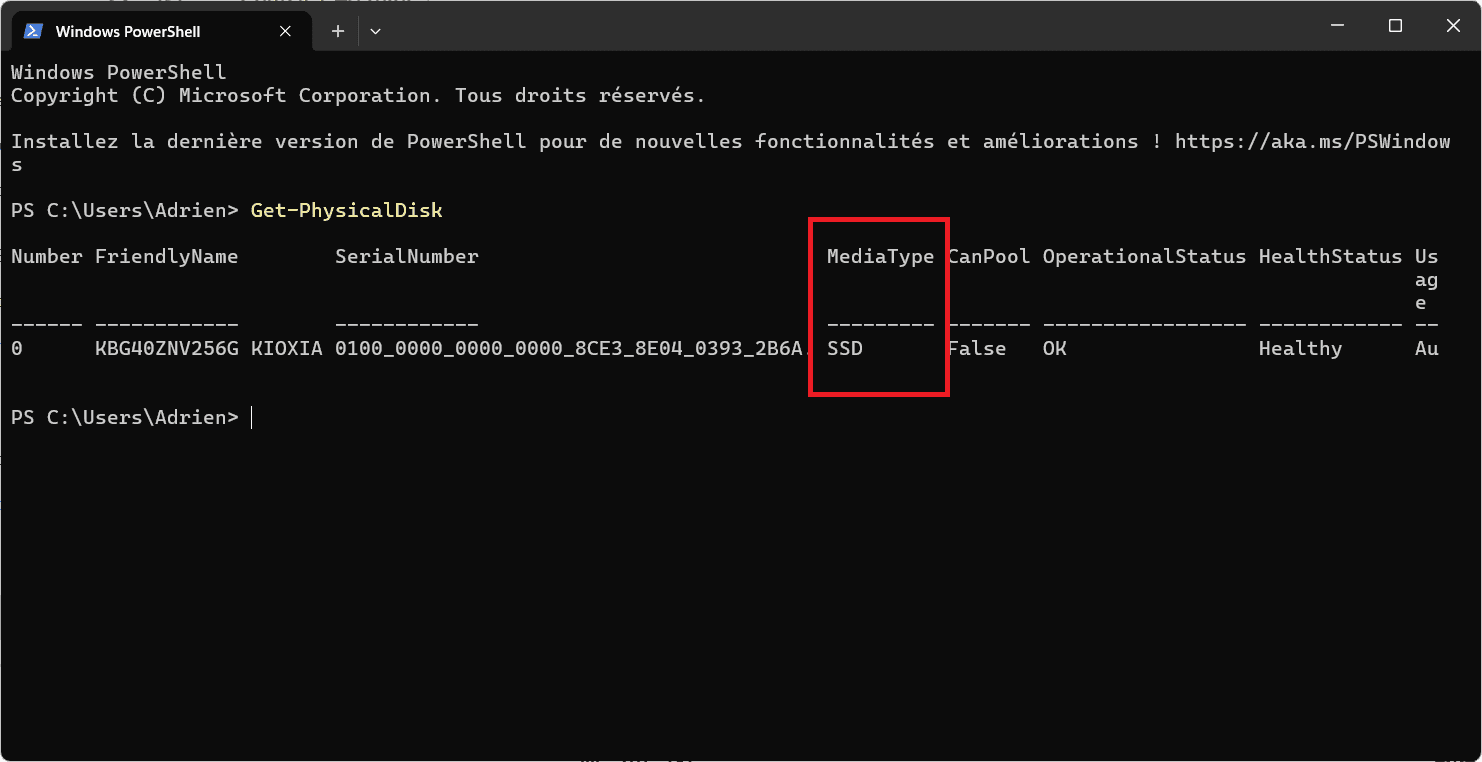Click the SSD media type value
The height and width of the screenshot is (762, 1482).
(x=845, y=349)
